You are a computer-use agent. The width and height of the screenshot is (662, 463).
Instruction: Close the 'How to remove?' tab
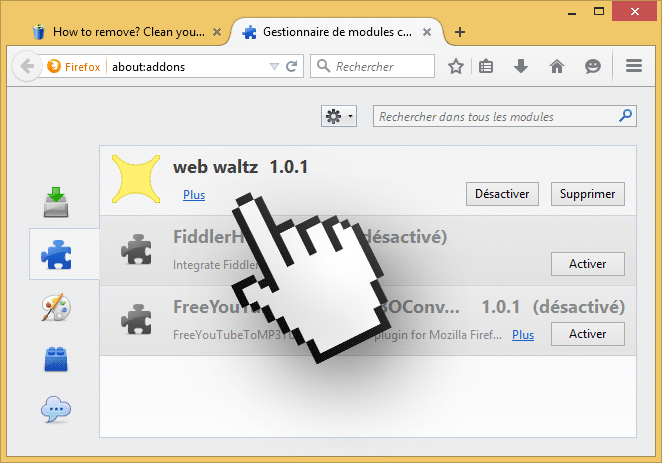pos(217,32)
